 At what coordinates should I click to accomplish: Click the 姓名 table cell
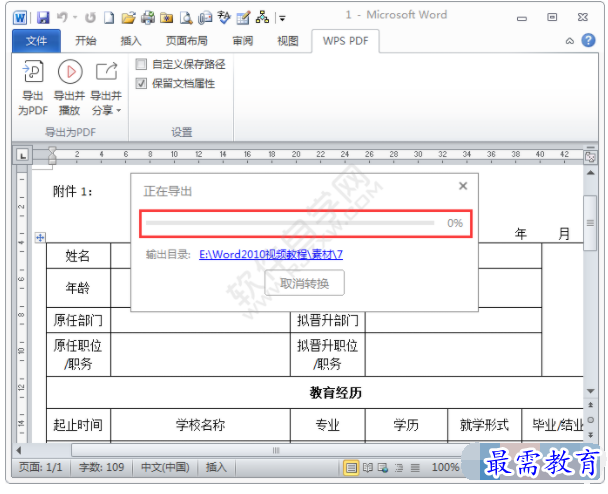point(78,256)
